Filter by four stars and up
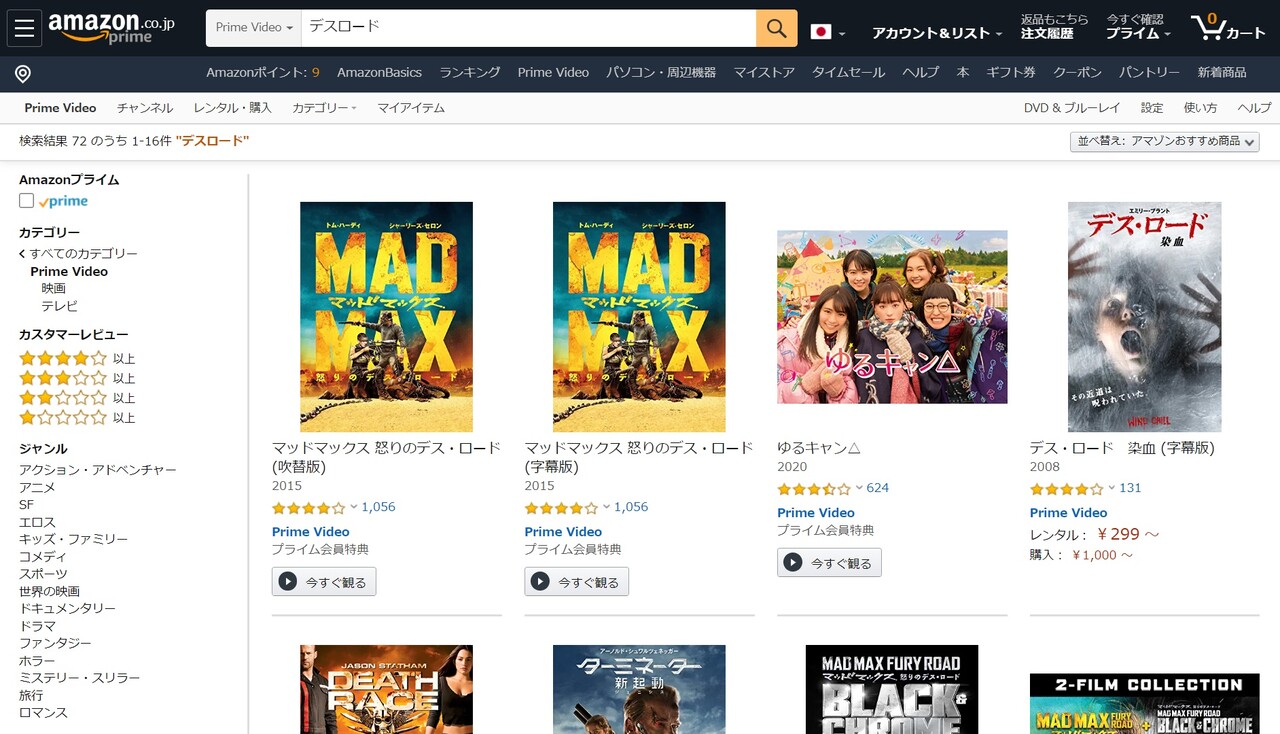This screenshot has width=1280, height=734. [63, 358]
